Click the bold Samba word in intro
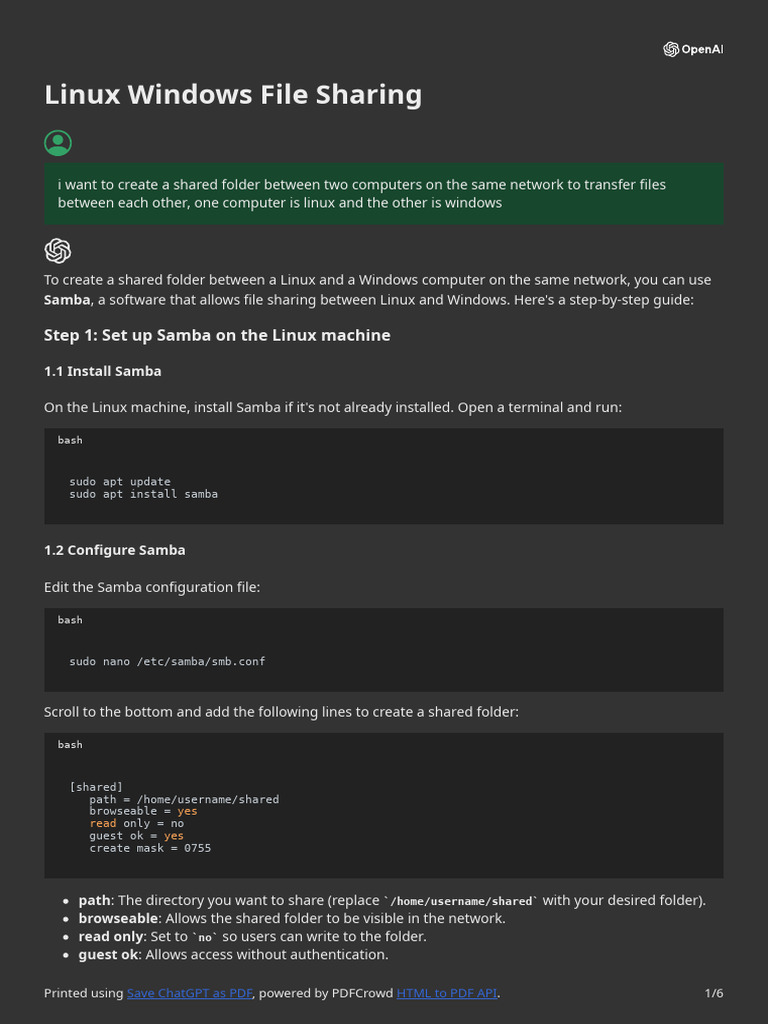Screen dimensions: 768x1024 click(67, 300)
